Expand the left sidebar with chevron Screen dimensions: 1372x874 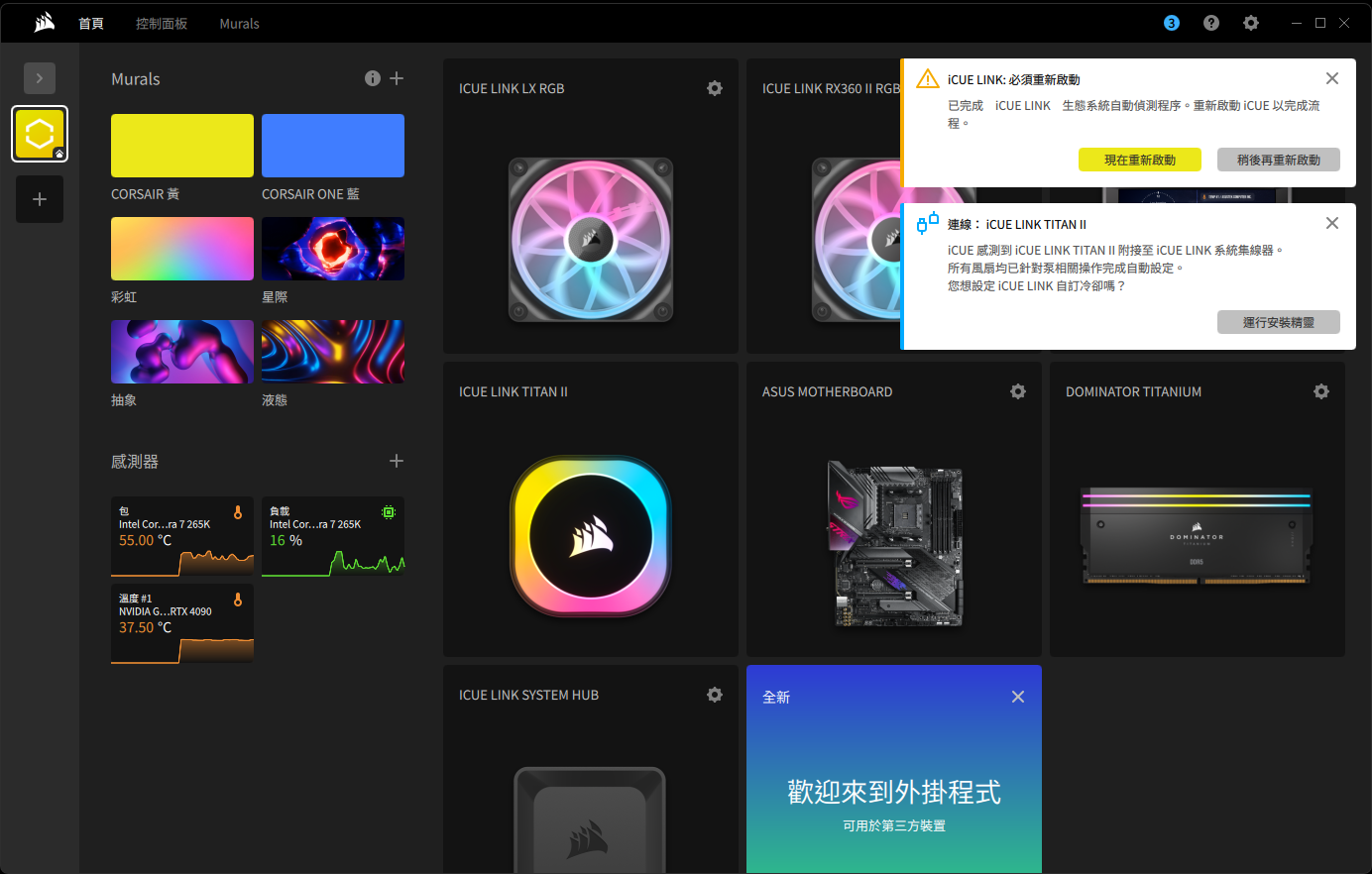(40, 77)
